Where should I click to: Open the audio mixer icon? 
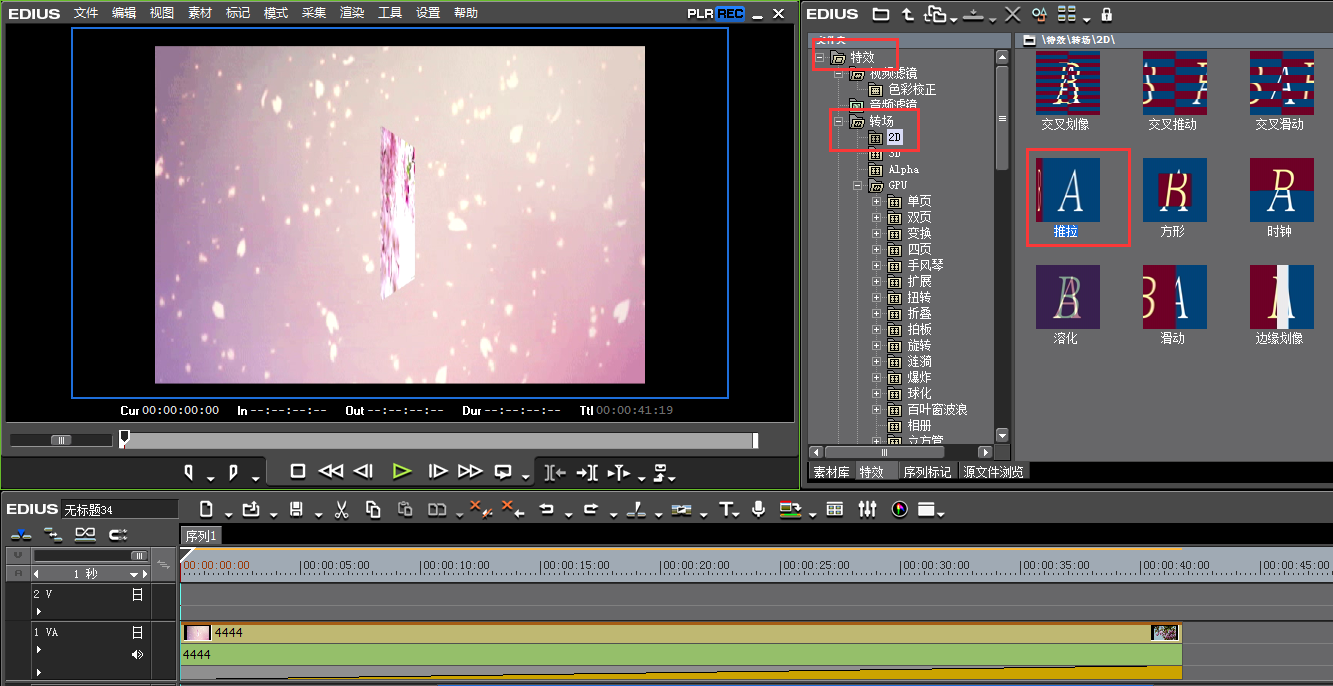click(867, 510)
